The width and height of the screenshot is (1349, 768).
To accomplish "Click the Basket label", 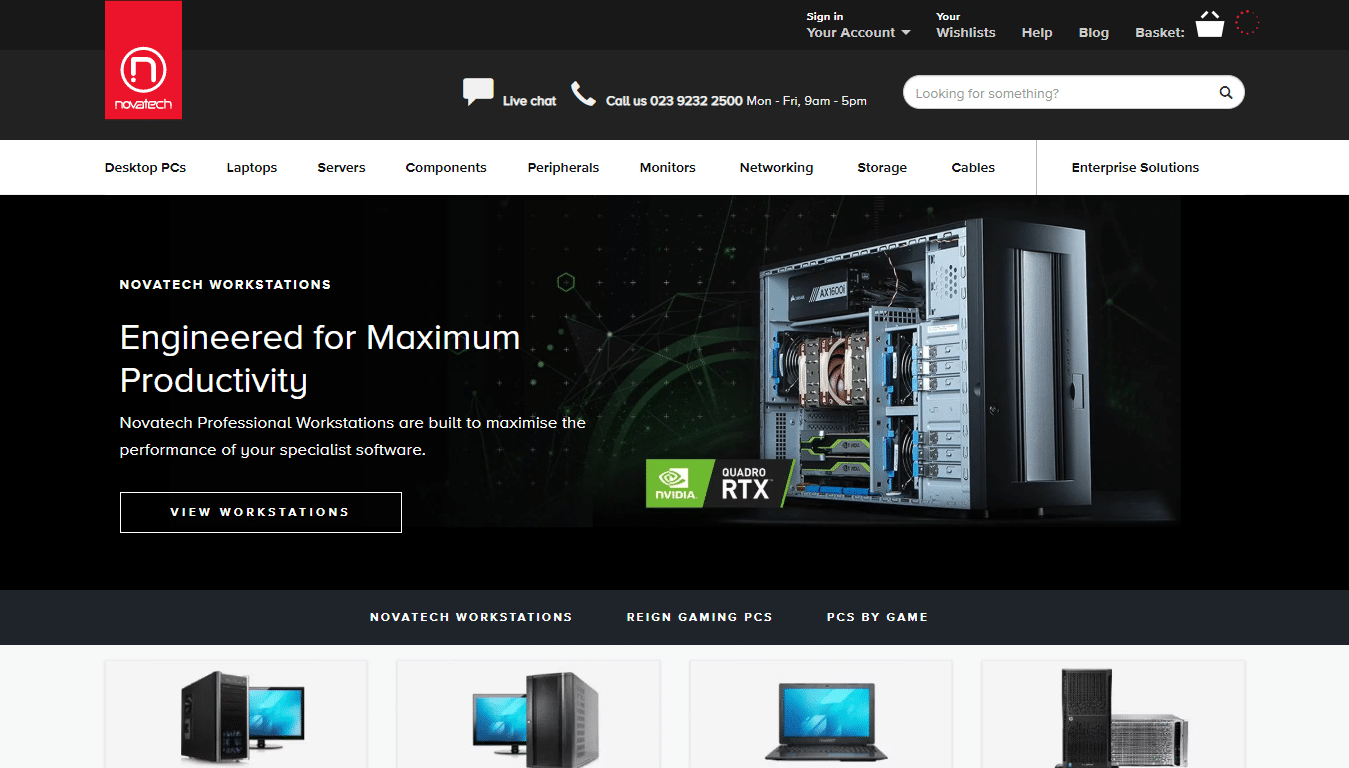I will 1160,33.
